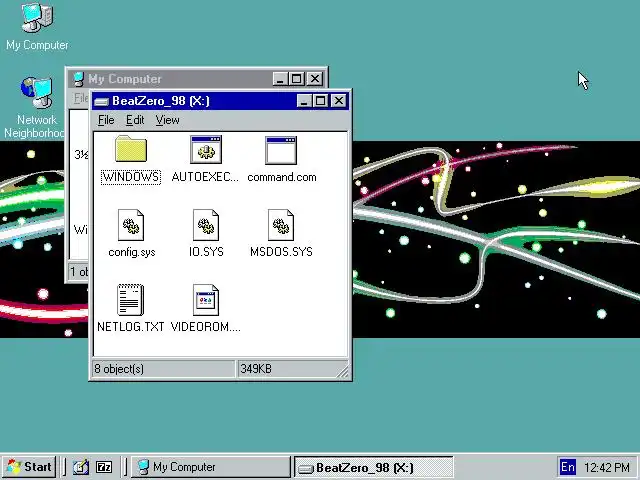
Task: Select the AUTOEXEC batch file icon
Action: point(206,150)
